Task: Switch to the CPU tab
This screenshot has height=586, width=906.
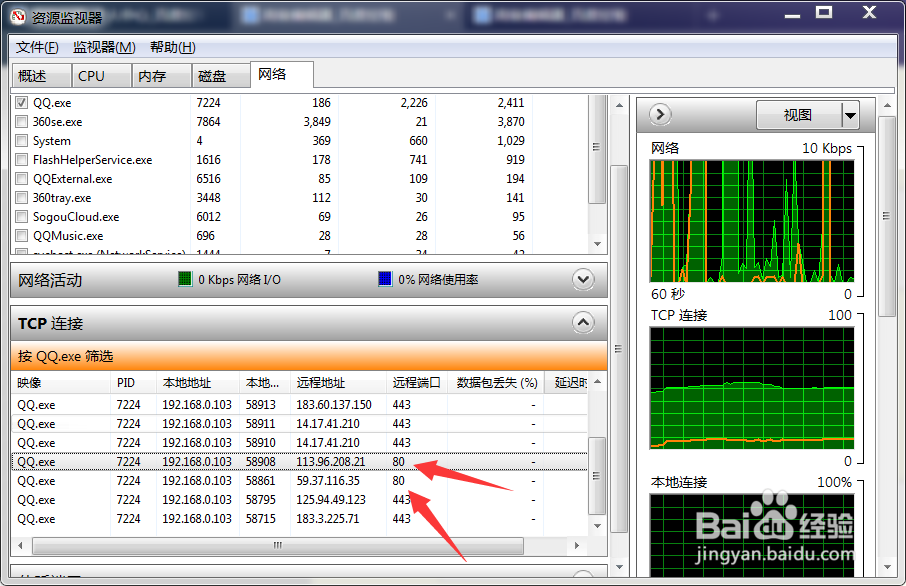Action: coord(98,74)
